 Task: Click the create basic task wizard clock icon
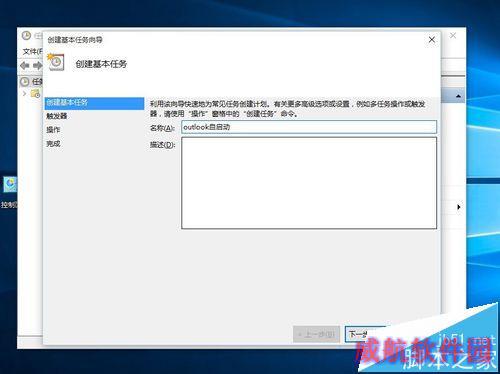point(56,62)
